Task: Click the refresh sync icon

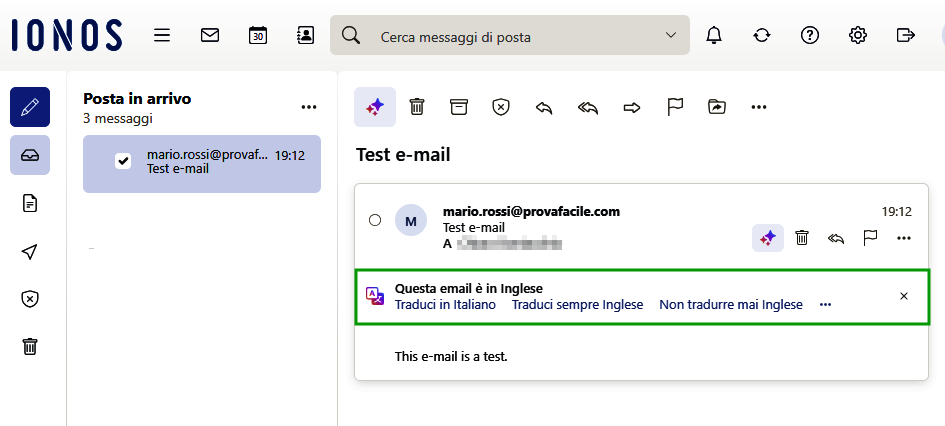Action: pos(762,36)
